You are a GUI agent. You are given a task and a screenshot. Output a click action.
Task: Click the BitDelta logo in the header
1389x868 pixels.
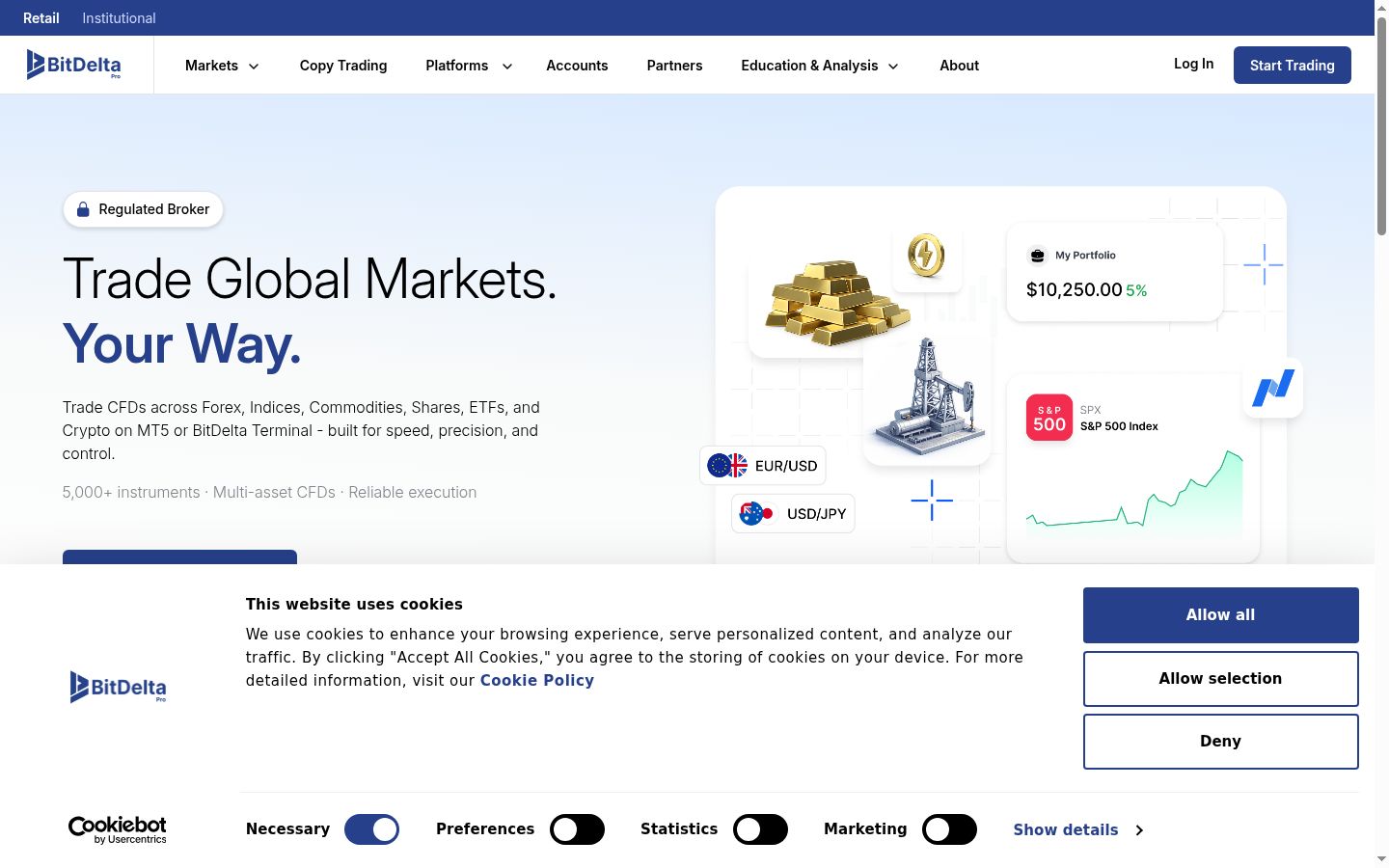(74, 65)
